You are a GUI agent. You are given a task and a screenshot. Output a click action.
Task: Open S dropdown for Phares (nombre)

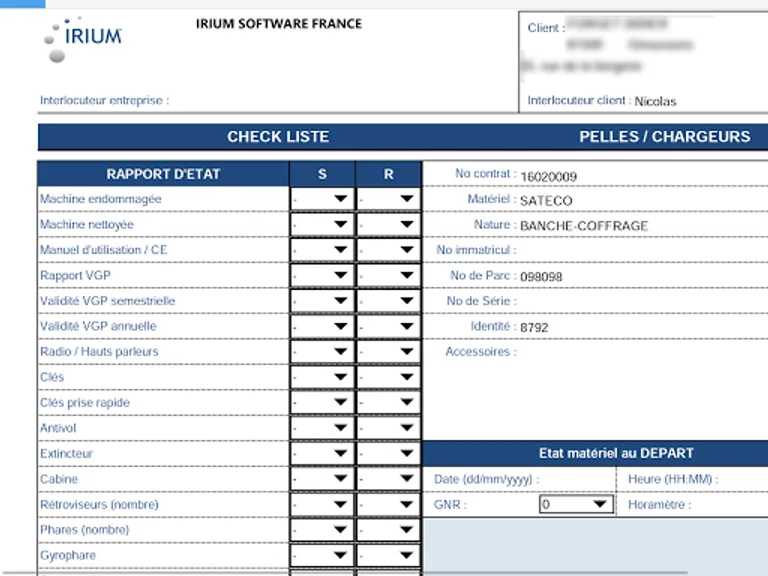click(322, 530)
